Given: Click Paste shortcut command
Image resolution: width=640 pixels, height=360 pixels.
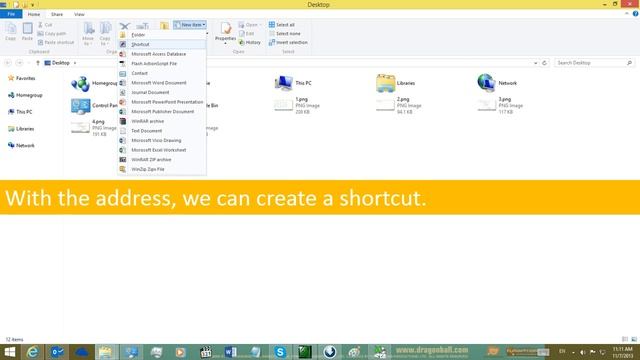Looking at the screenshot, I should click(56, 42).
